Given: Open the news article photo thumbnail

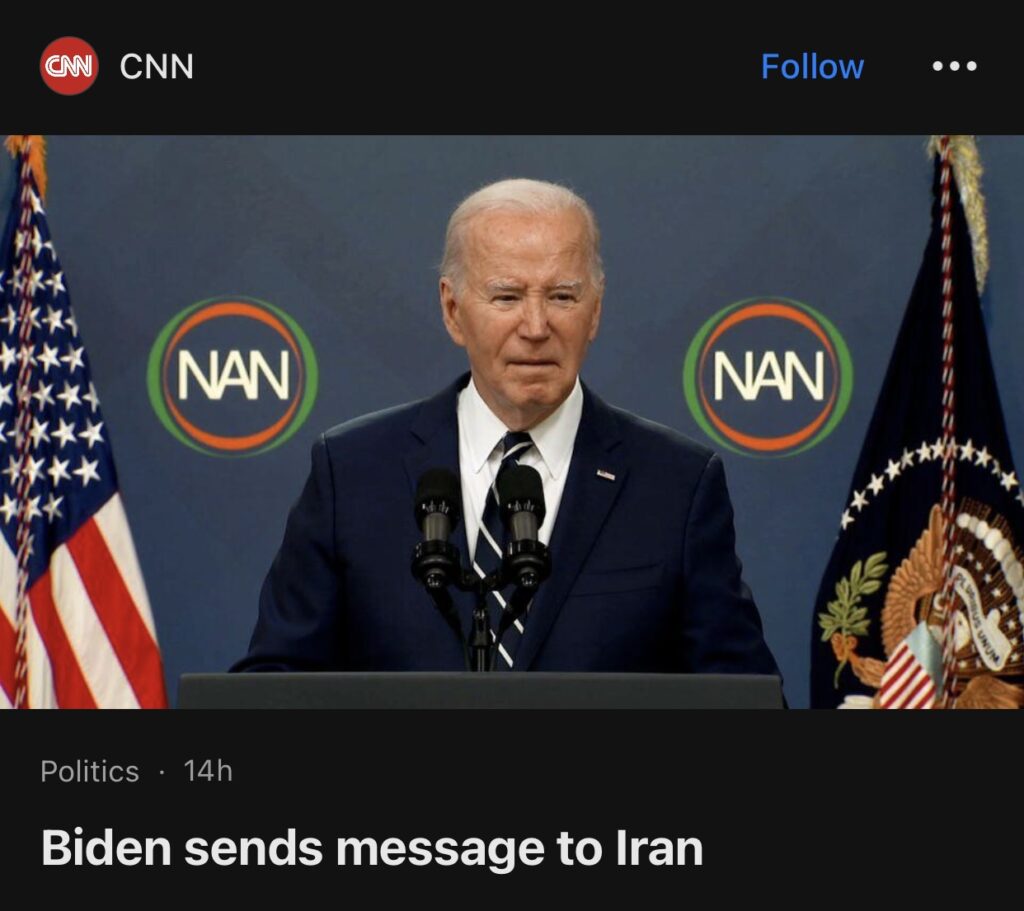Looking at the screenshot, I should (512, 422).
